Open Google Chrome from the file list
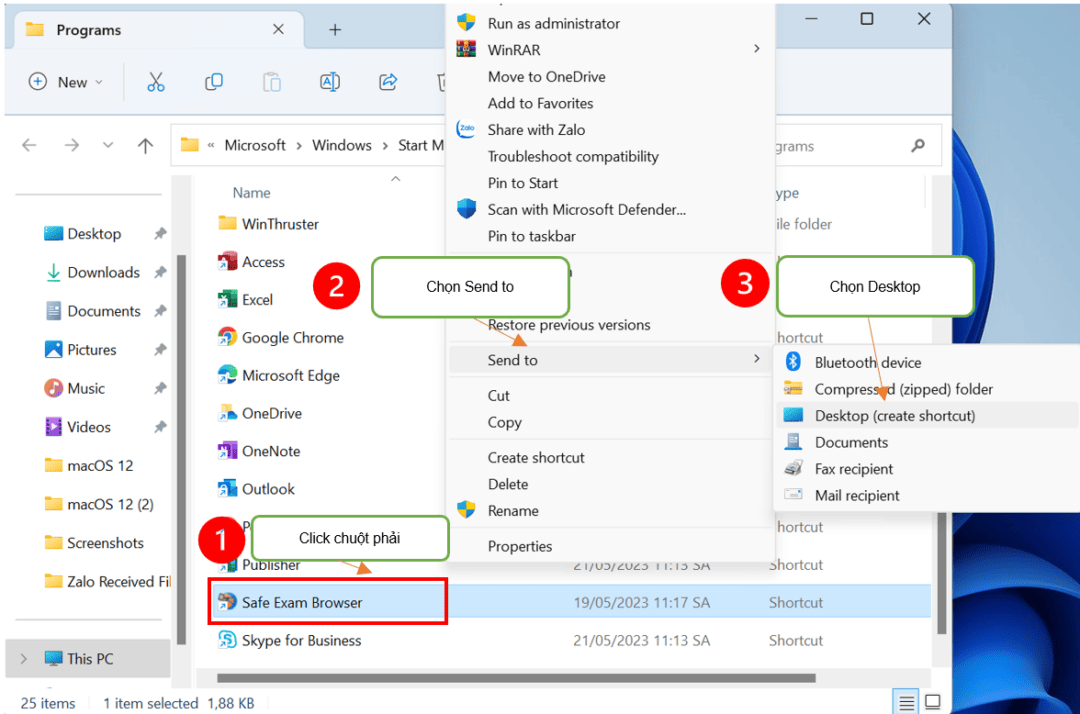Image resolution: width=1080 pixels, height=714 pixels. 292,337
